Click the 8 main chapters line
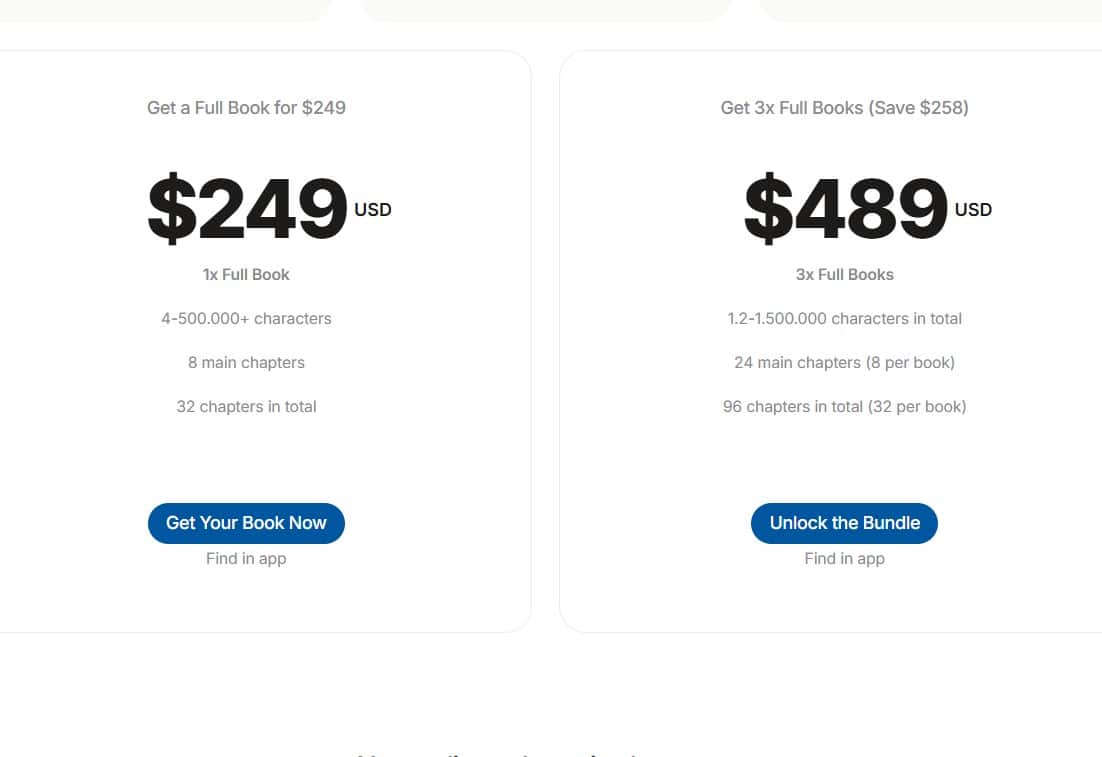The height and width of the screenshot is (757, 1102). pos(246,362)
